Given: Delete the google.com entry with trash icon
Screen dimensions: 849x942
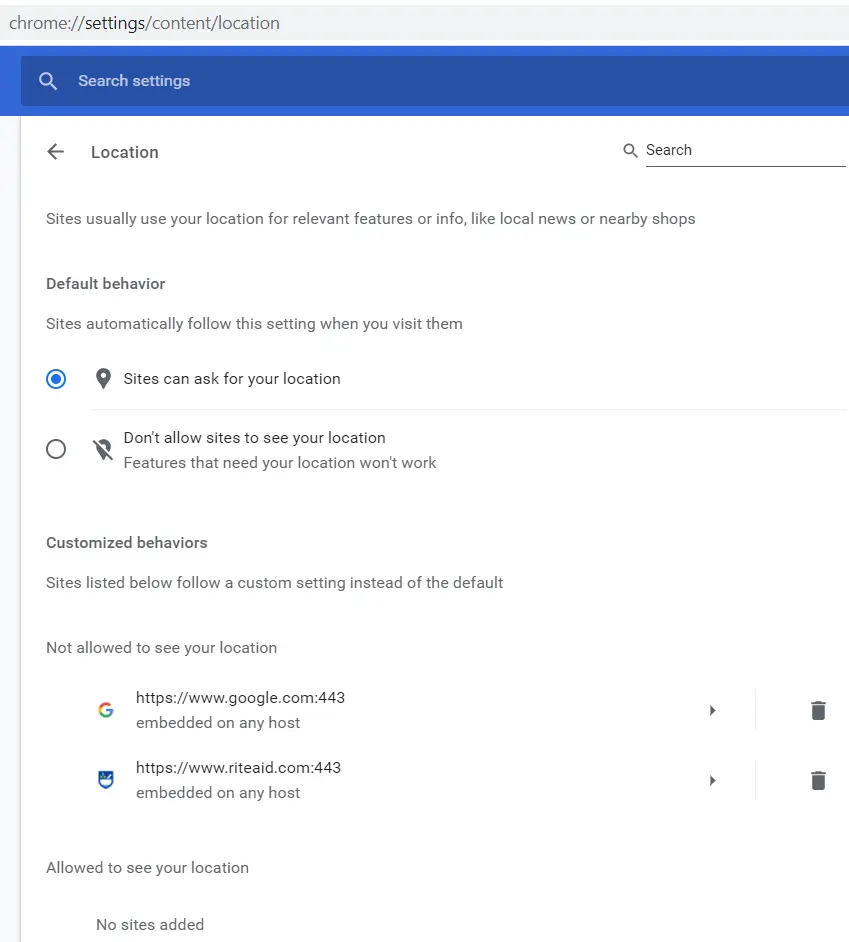Looking at the screenshot, I should click(x=818, y=710).
